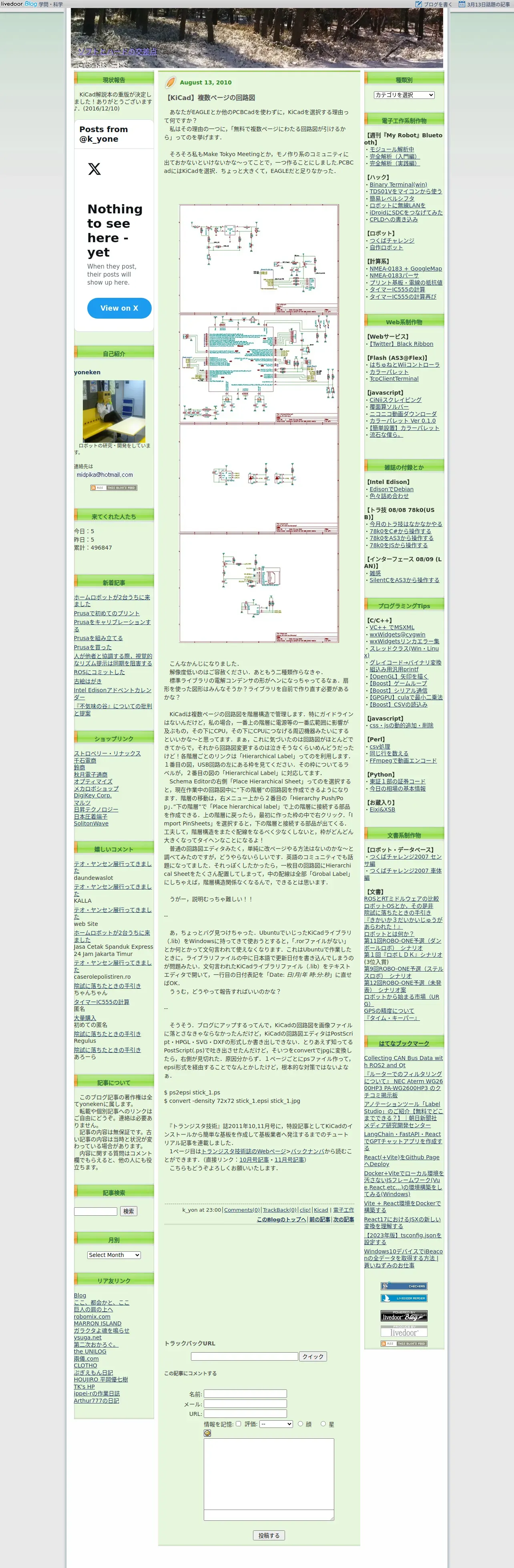The image size is (514, 1568).
Task: Click the livedoor Blog logo in the top bar
Action: 19,4
